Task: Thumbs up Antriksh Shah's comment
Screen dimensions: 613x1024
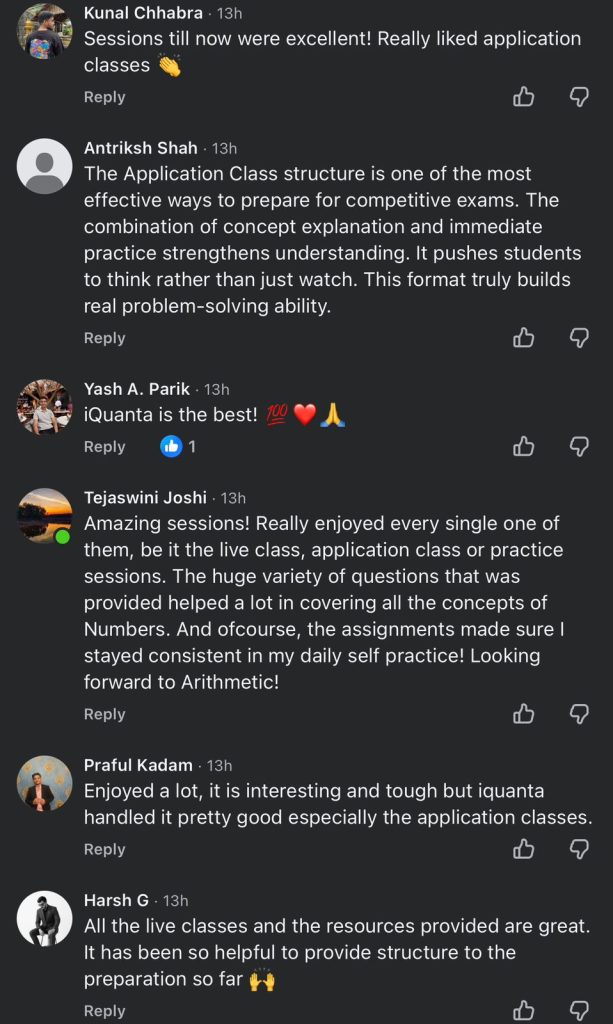Action: click(523, 337)
